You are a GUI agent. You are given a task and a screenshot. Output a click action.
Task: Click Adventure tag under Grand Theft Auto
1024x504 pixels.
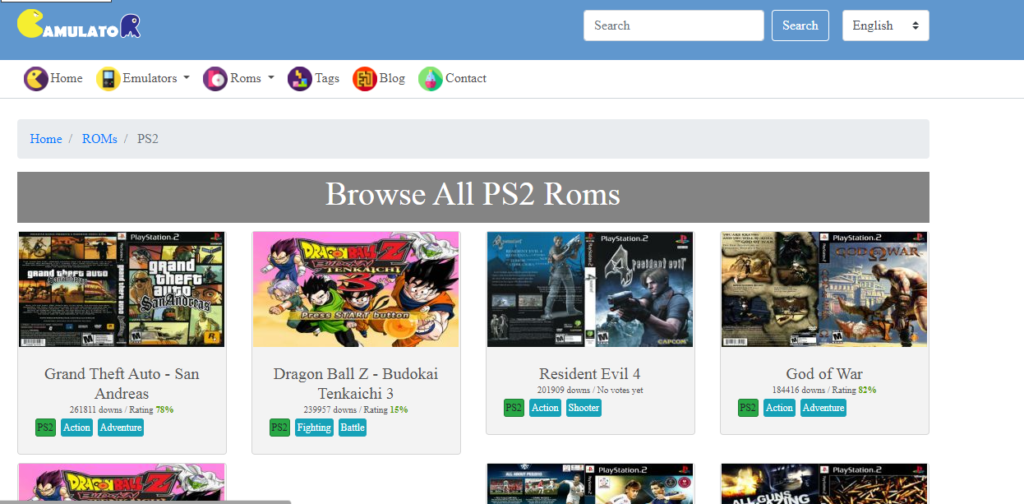coord(121,428)
